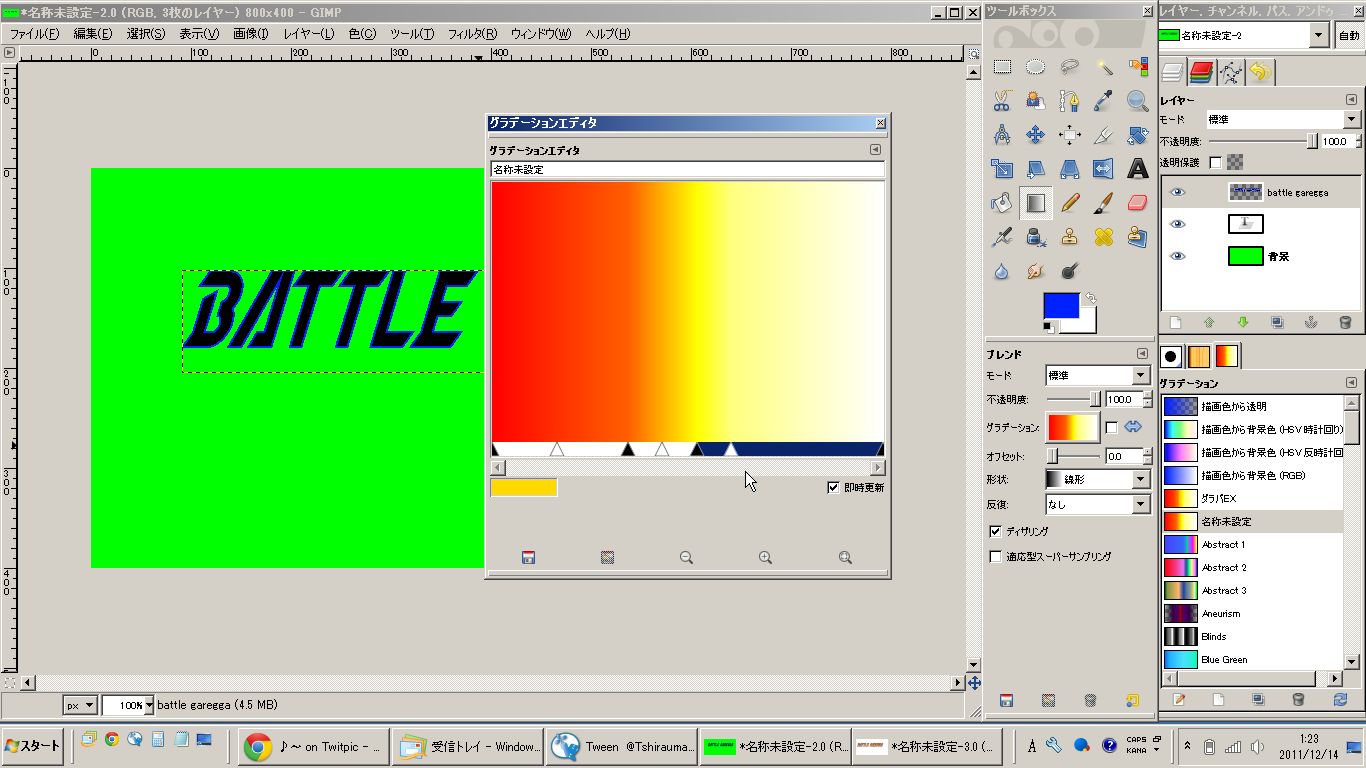1366x768 pixels.
Task: Open the Tween taskbar button
Action: [623, 746]
